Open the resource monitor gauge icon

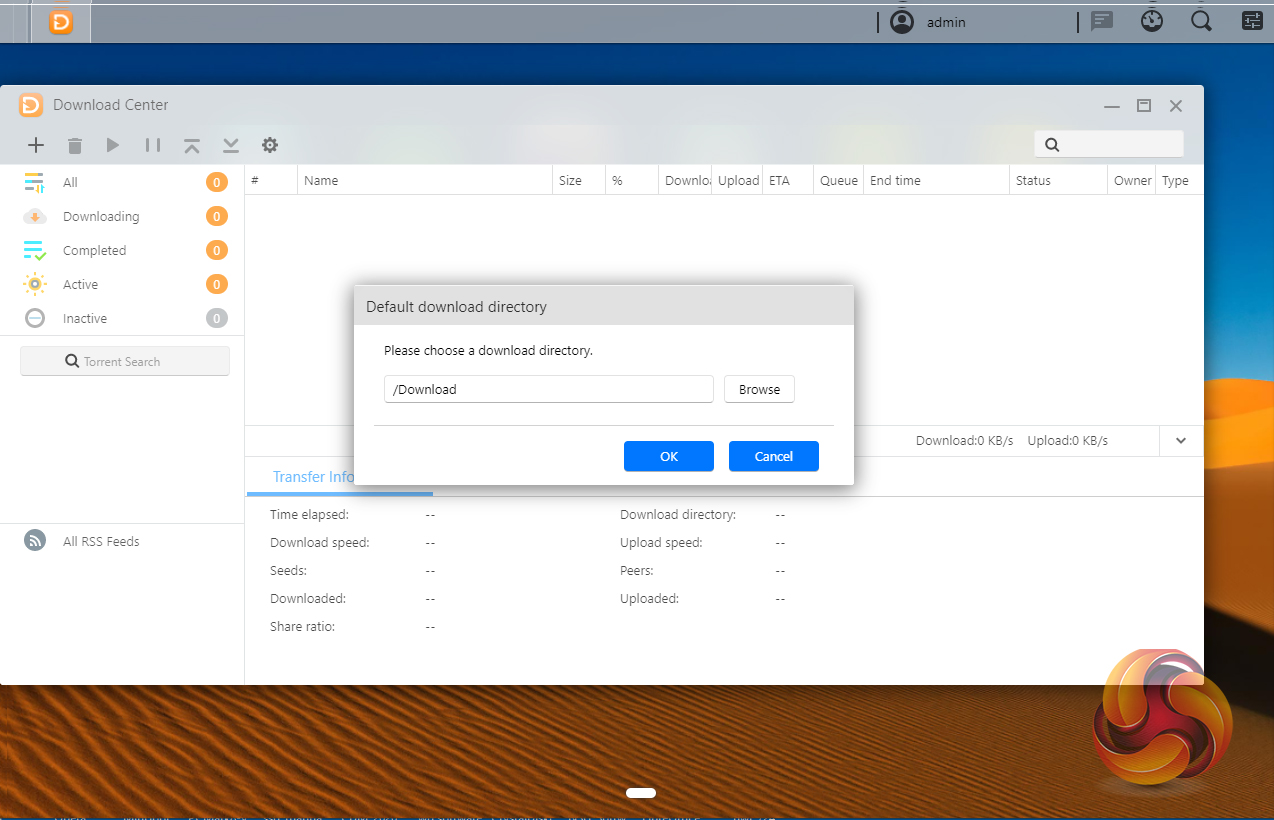click(1152, 21)
